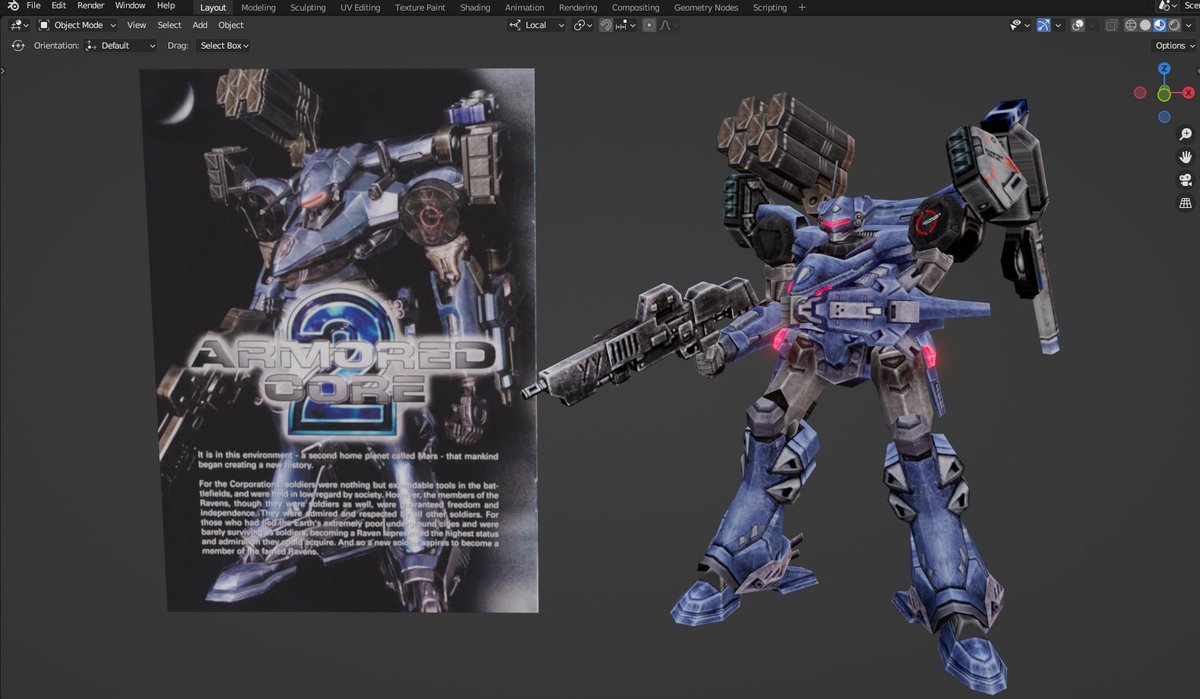Open the Edit menu
Screen dimensions: 1200x699
59,6
